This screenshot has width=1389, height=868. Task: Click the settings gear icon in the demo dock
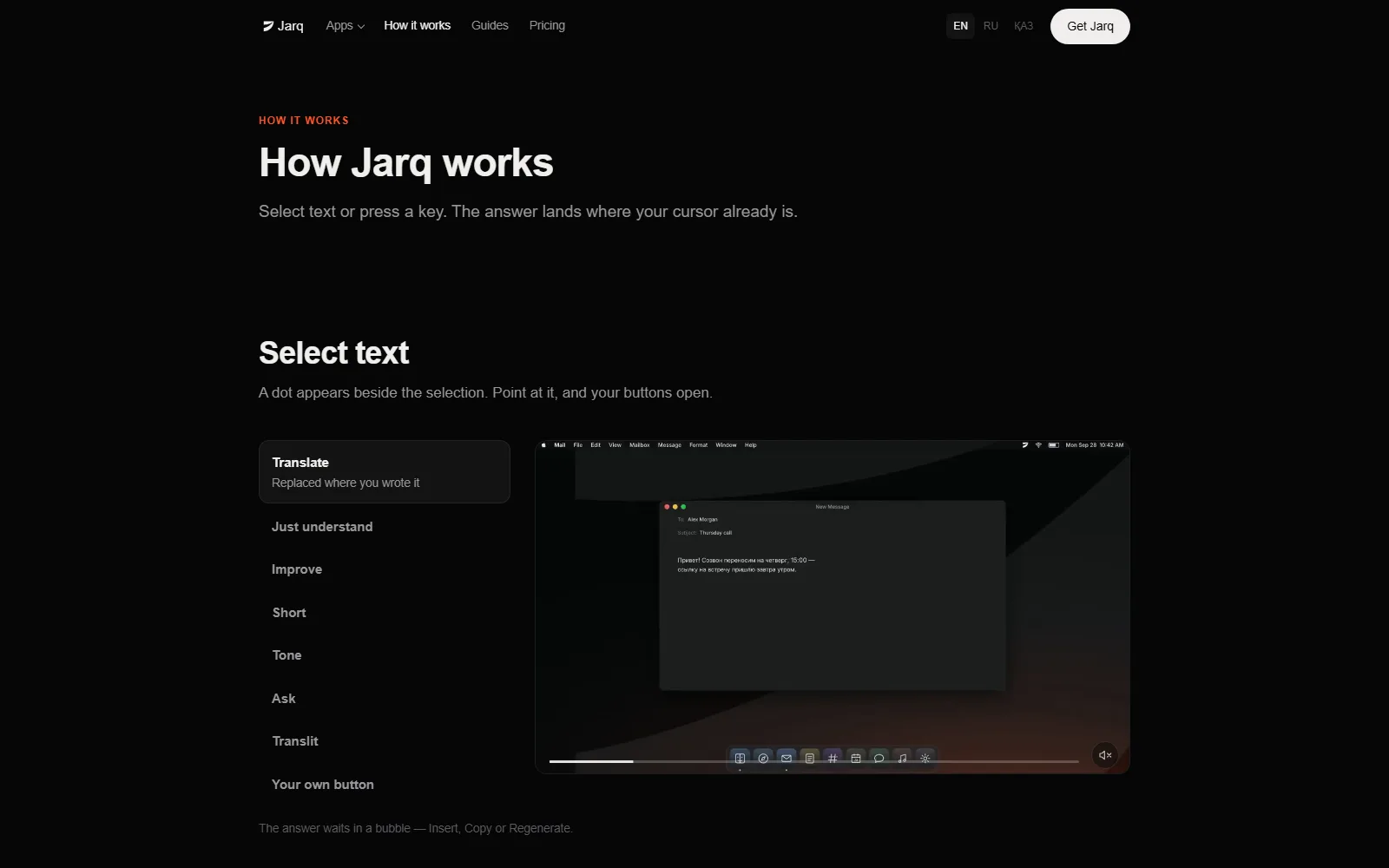click(x=925, y=758)
